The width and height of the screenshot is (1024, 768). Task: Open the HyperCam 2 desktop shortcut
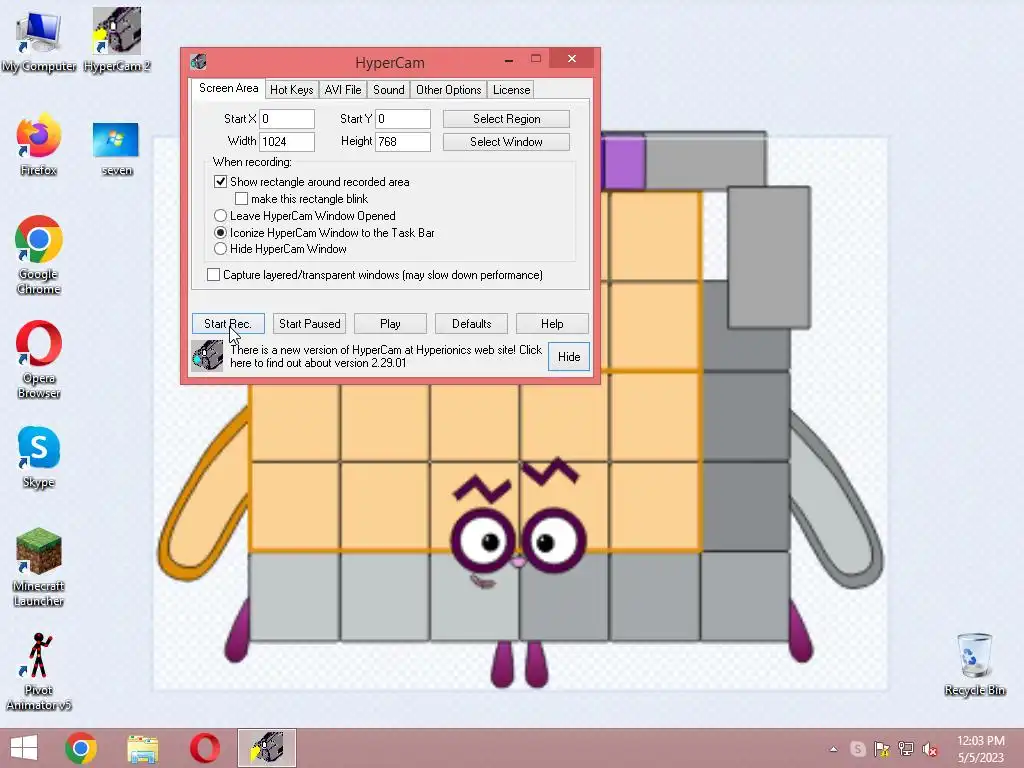tap(117, 40)
